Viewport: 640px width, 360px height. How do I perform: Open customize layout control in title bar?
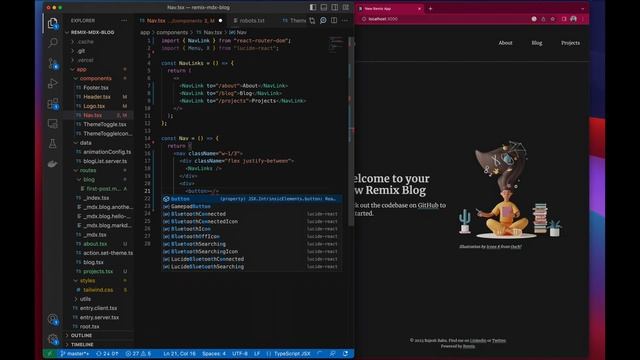point(346,7)
